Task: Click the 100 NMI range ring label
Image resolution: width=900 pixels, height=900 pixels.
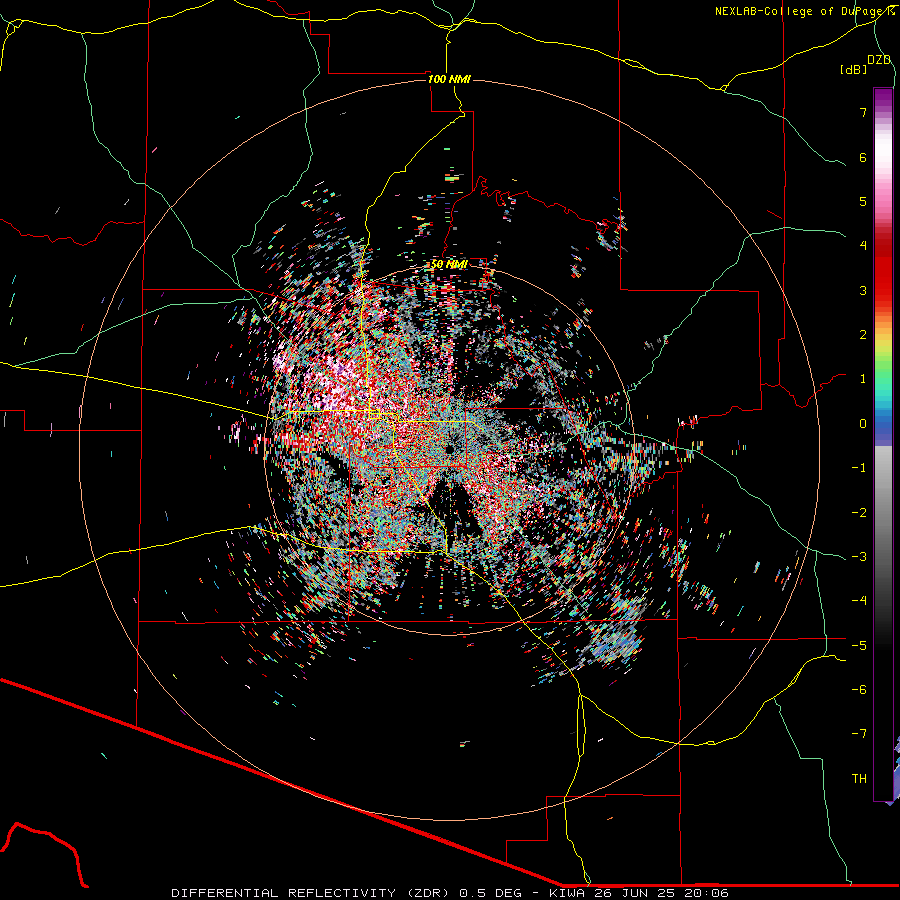Action: click(449, 79)
